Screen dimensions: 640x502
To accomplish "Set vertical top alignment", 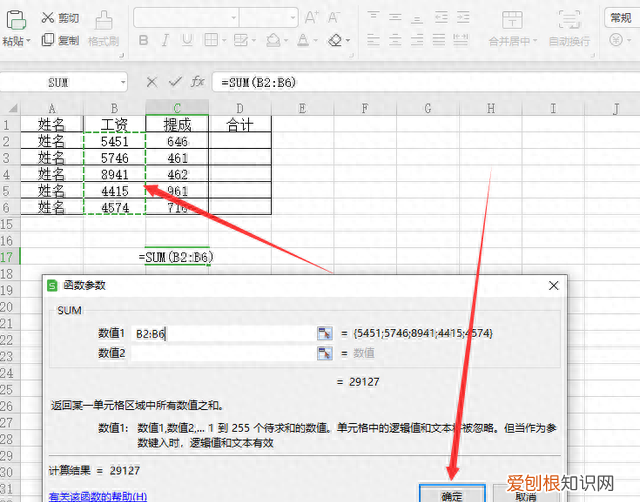I will coord(373,16).
